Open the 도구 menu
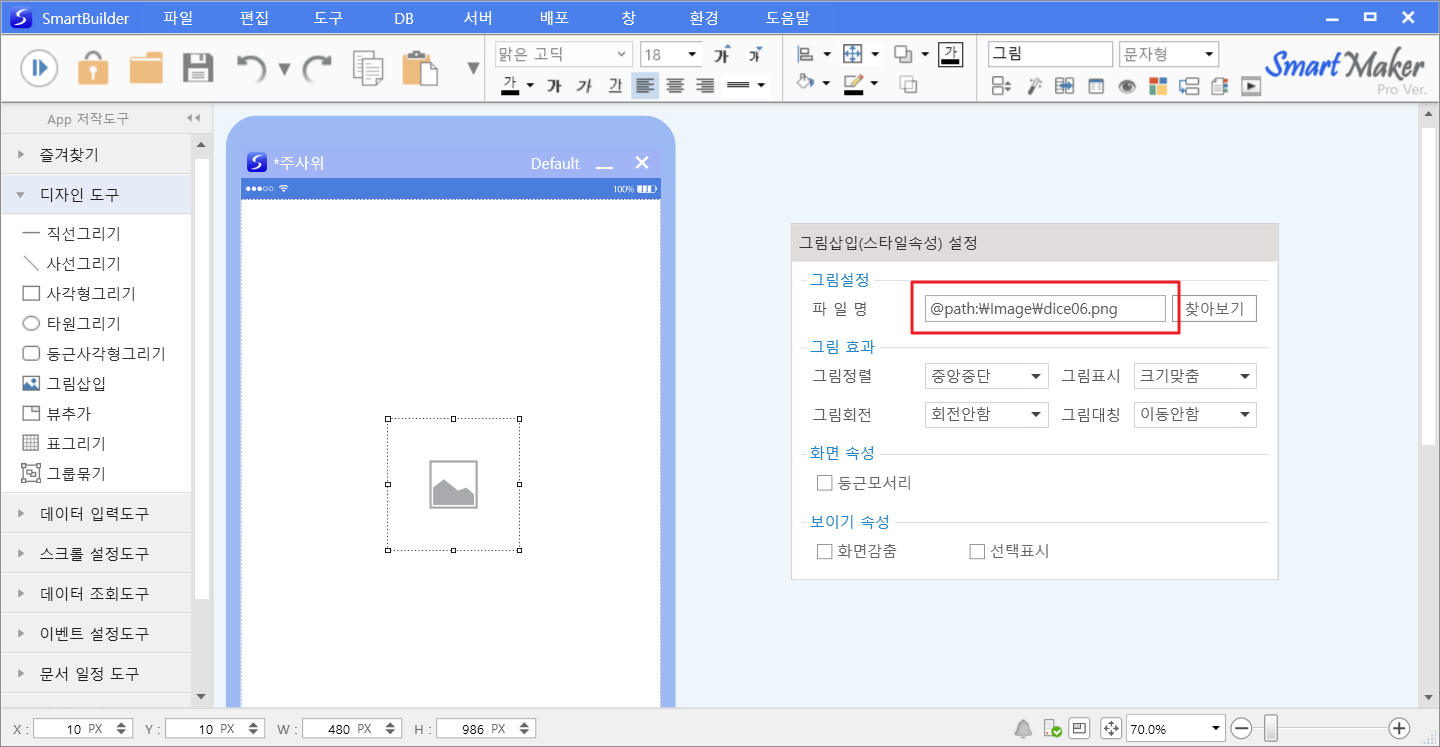The height and width of the screenshot is (747, 1440). [328, 18]
